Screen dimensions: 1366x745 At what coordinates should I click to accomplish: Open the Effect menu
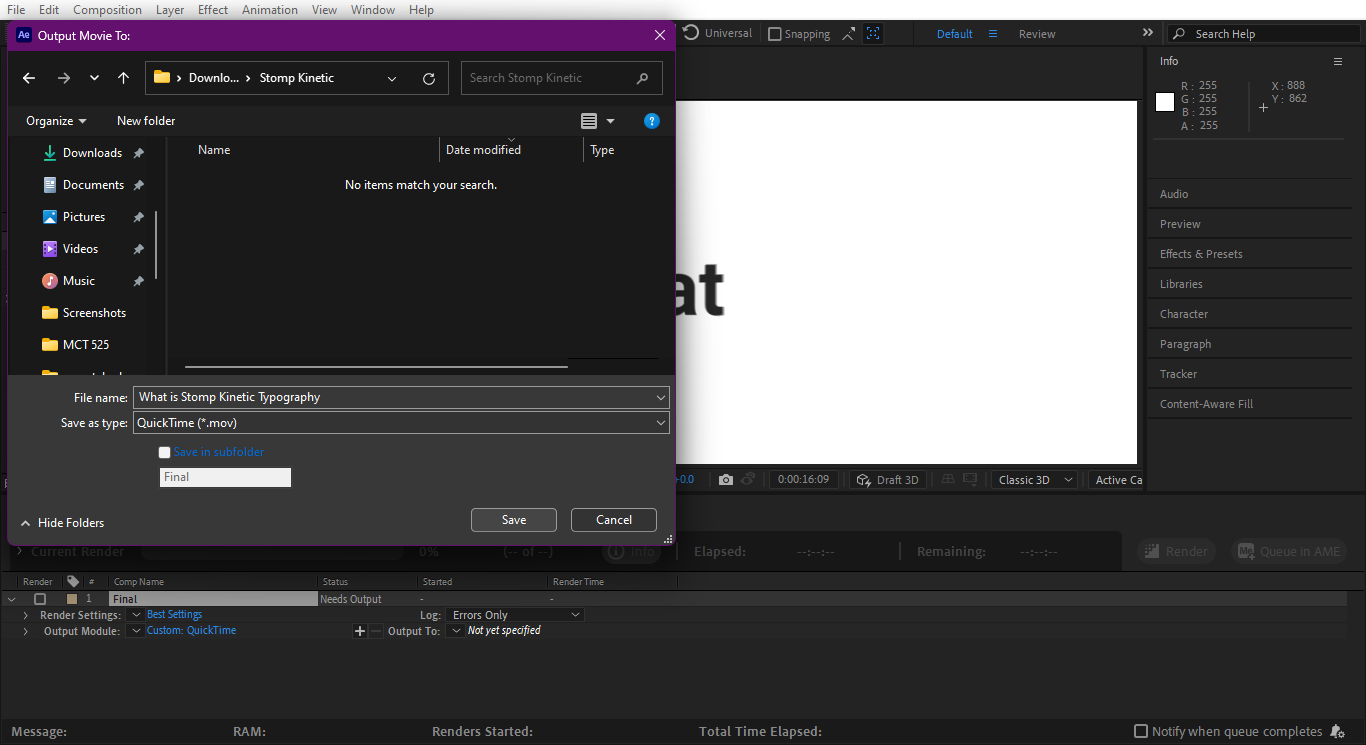pos(213,9)
